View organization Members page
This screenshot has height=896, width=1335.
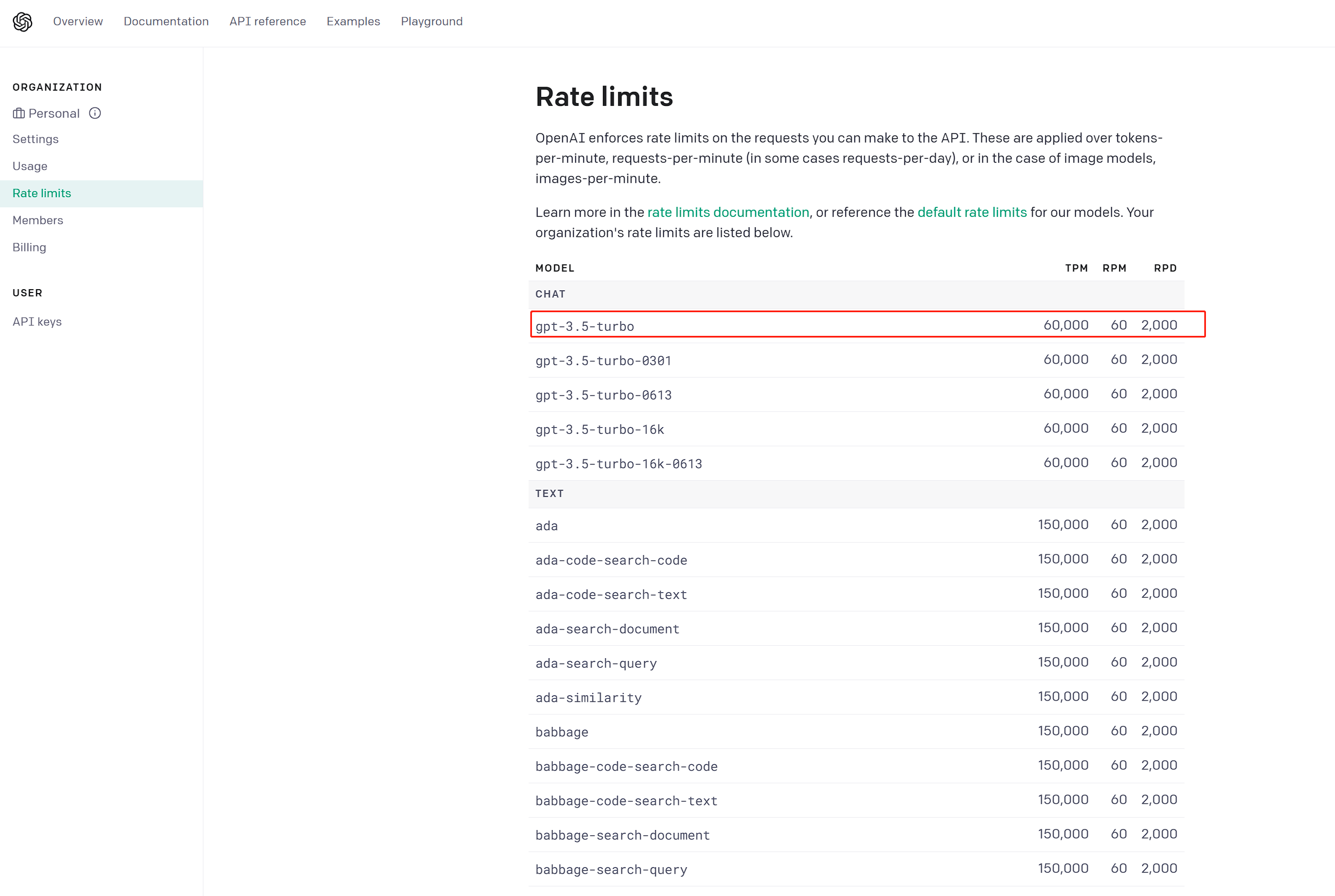tap(38, 220)
